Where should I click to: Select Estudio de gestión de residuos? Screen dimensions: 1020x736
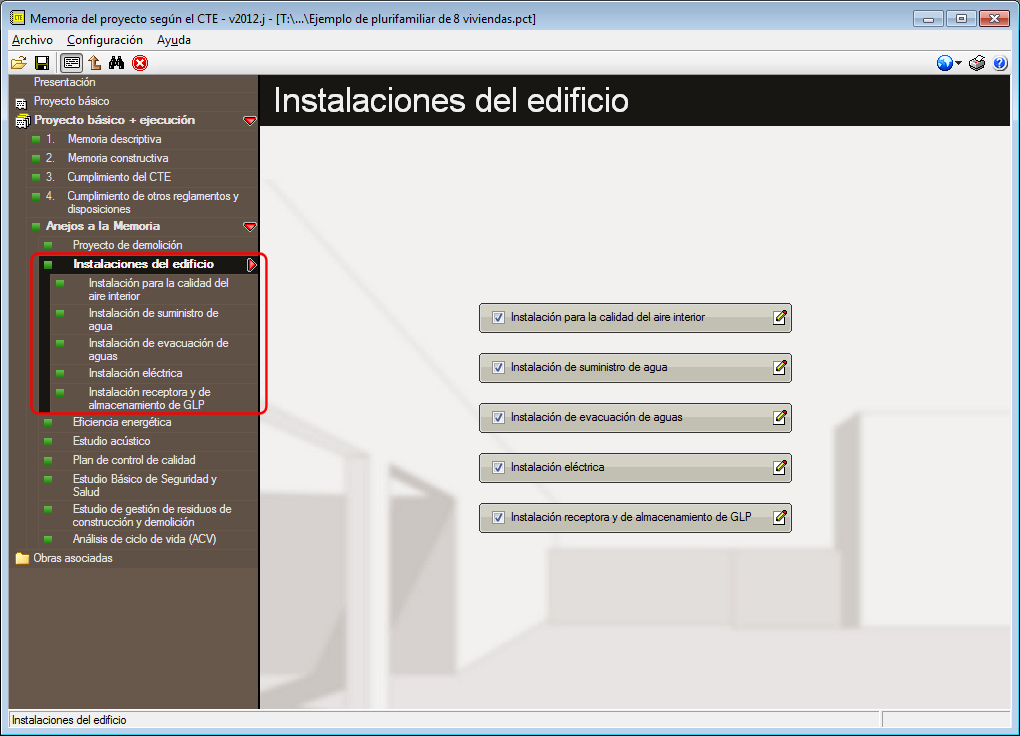point(152,515)
